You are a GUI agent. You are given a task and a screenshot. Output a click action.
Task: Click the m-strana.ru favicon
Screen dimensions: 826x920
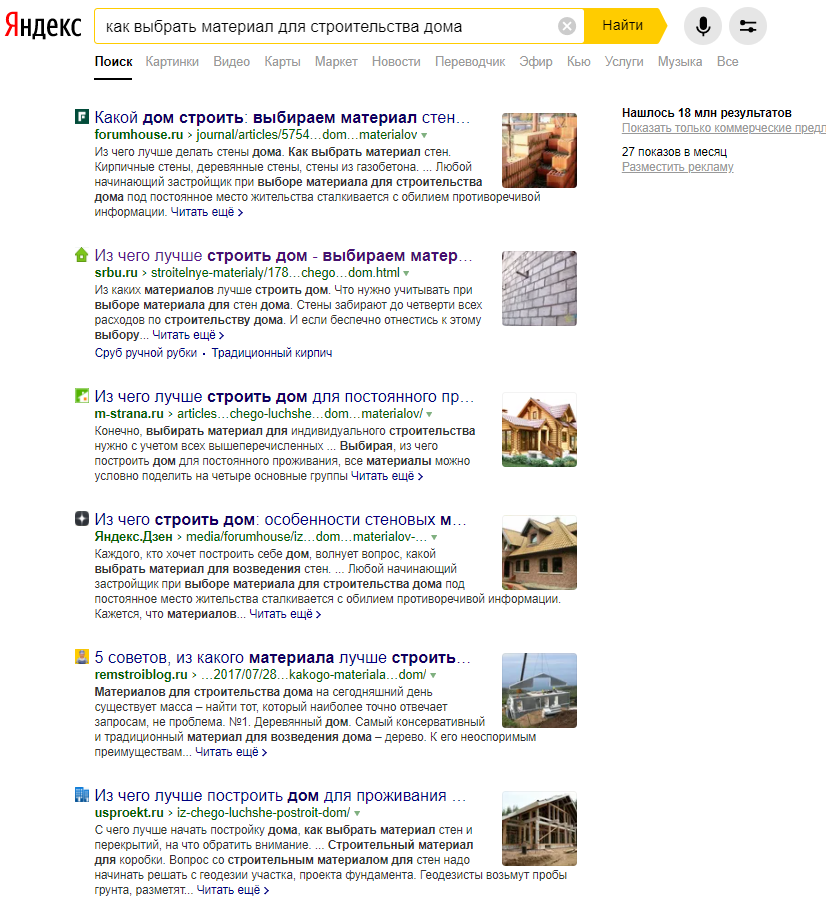tap(82, 395)
